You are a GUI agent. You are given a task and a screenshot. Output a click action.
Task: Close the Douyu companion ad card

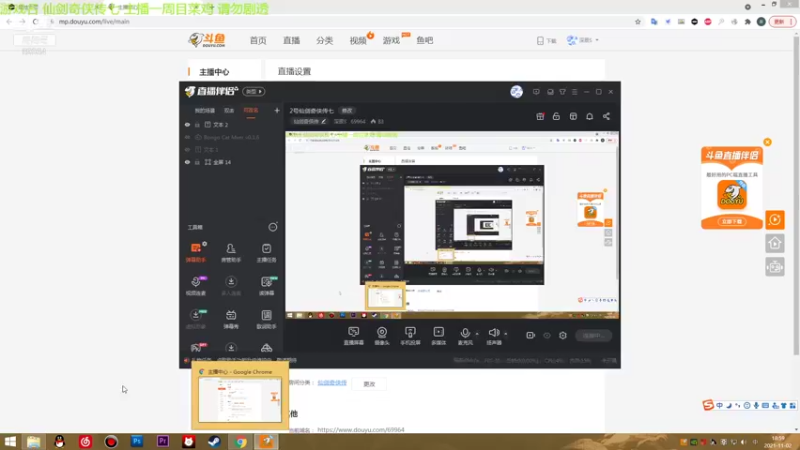click(767, 142)
